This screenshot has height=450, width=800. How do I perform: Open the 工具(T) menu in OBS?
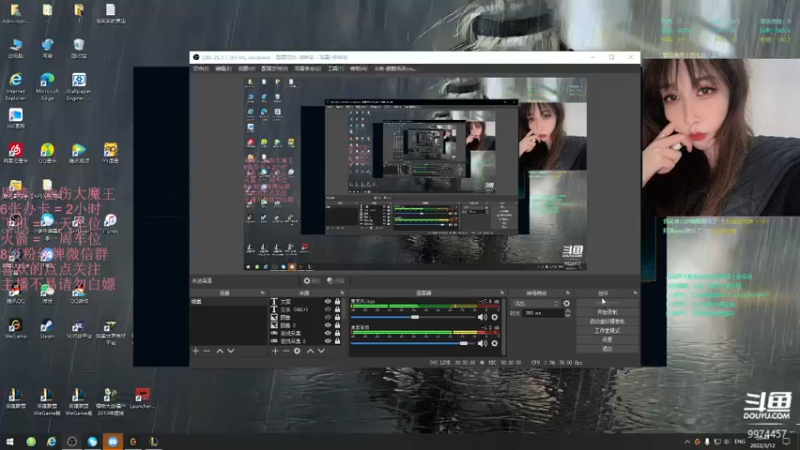click(x=335, y=68)
